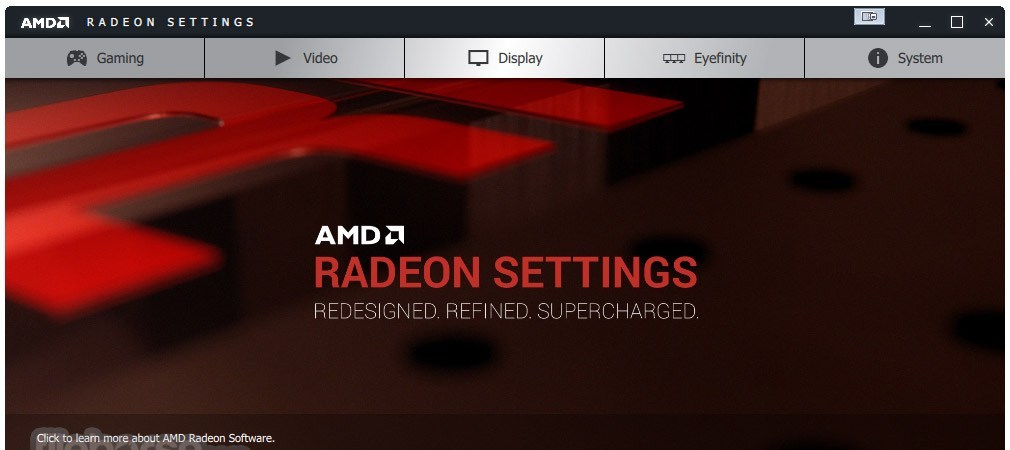Go to the Eyefinity tab

point(704,58)
